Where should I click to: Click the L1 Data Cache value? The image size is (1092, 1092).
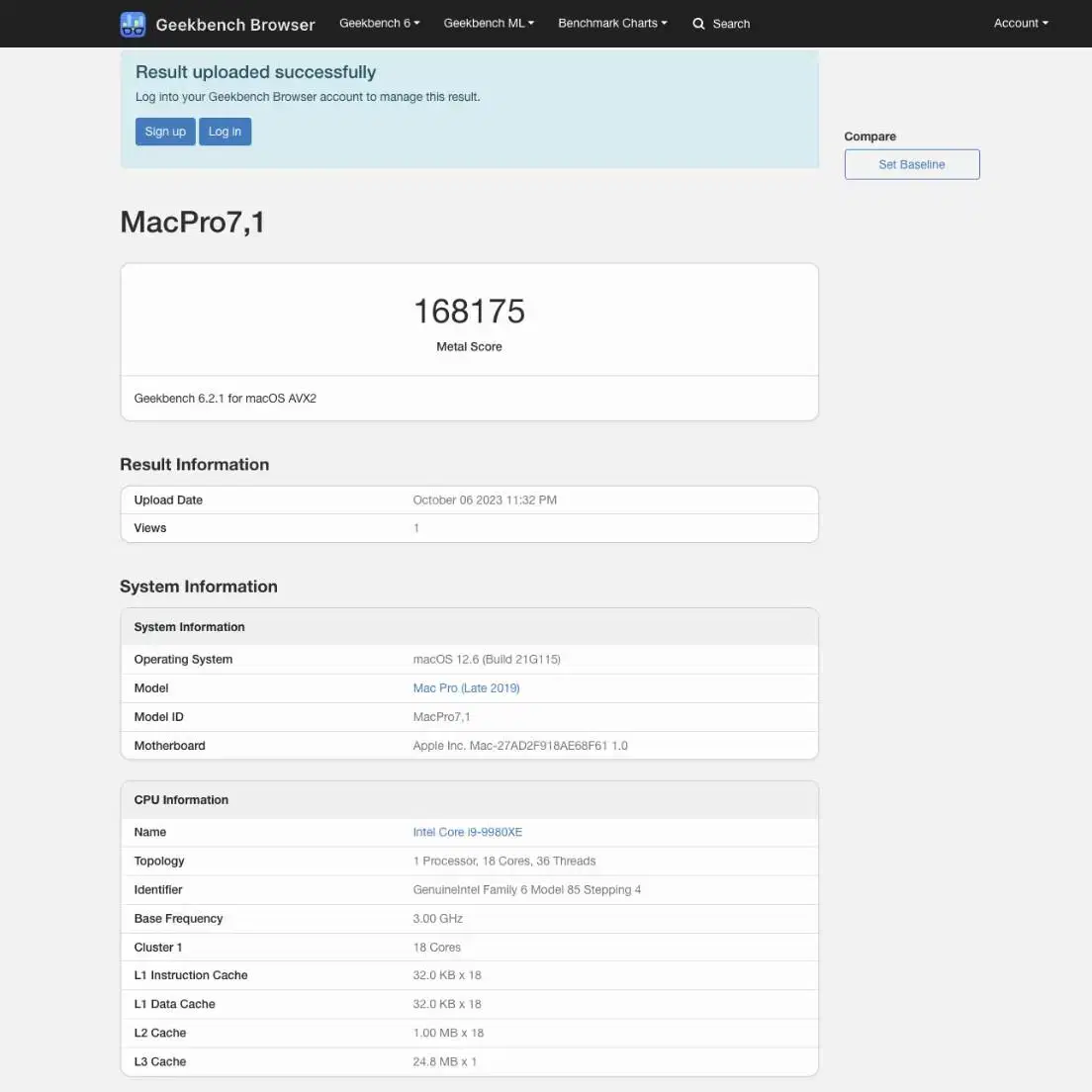(x=447, y=1004)
